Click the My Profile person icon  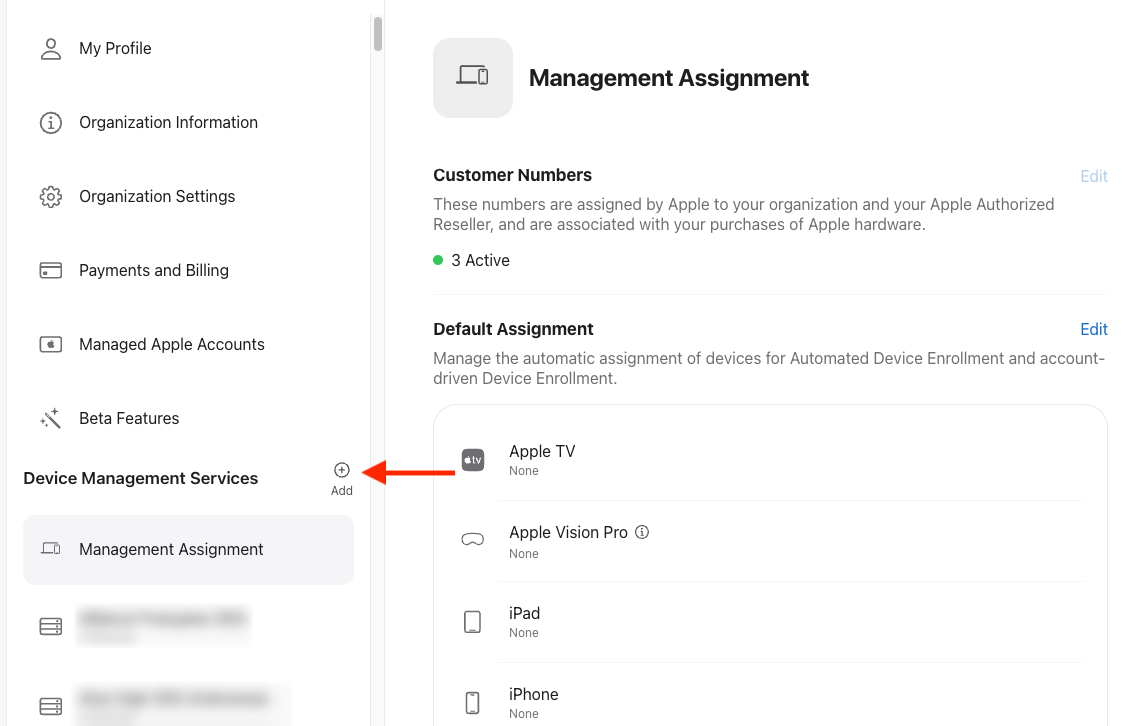[x=50, y=49]
